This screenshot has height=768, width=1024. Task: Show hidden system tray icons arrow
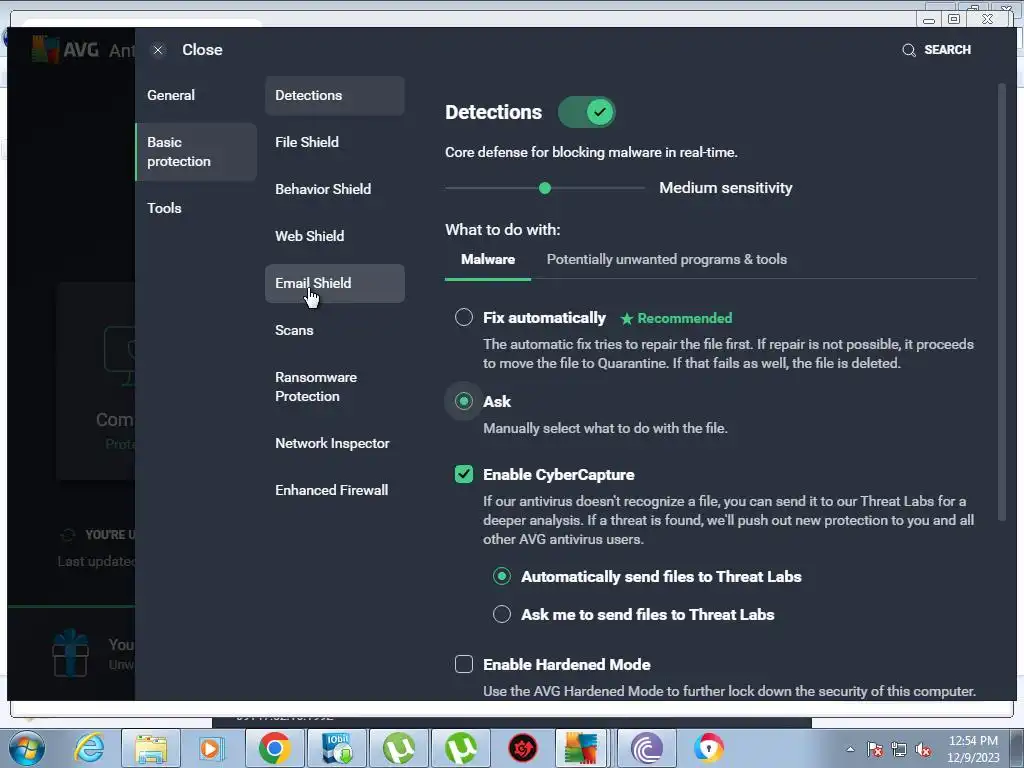(850, 749)
